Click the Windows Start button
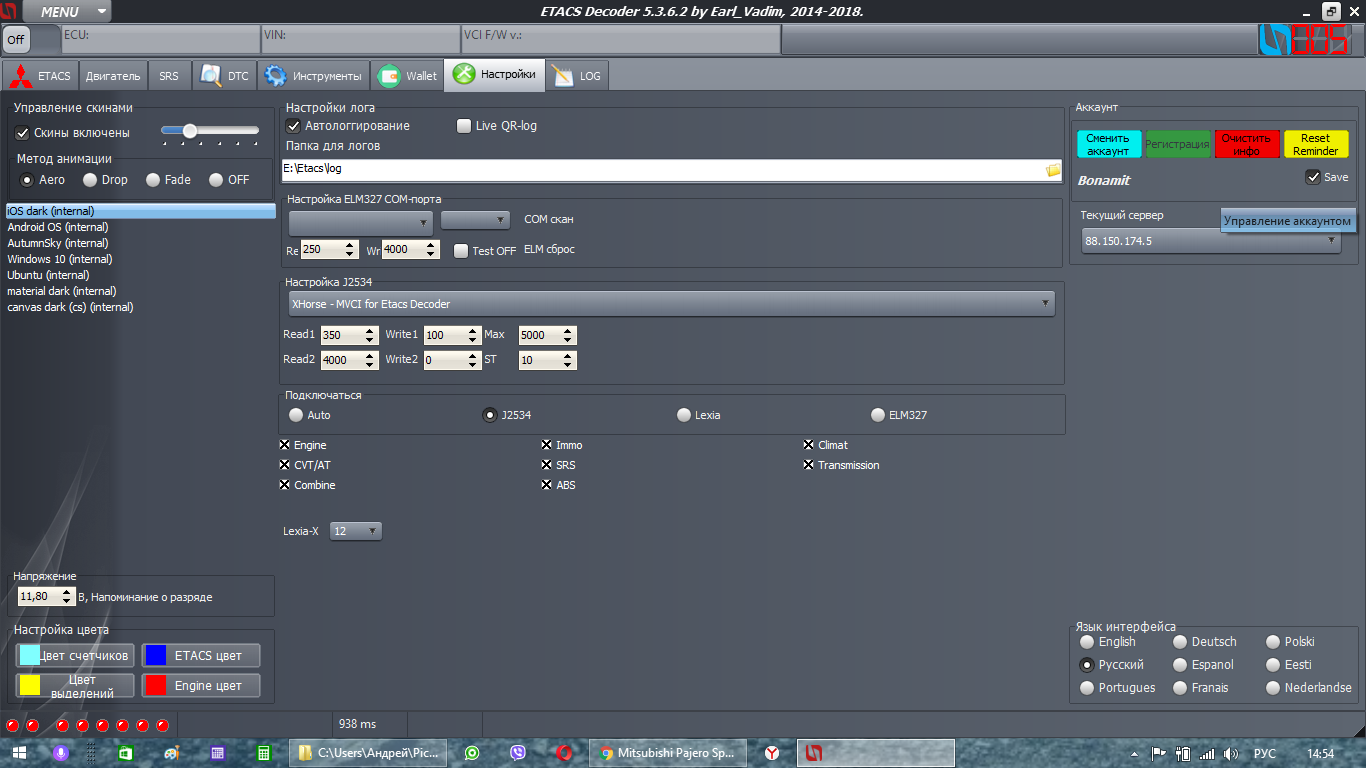This screenshot has height=768, width=1366. (x=19, y=753)
